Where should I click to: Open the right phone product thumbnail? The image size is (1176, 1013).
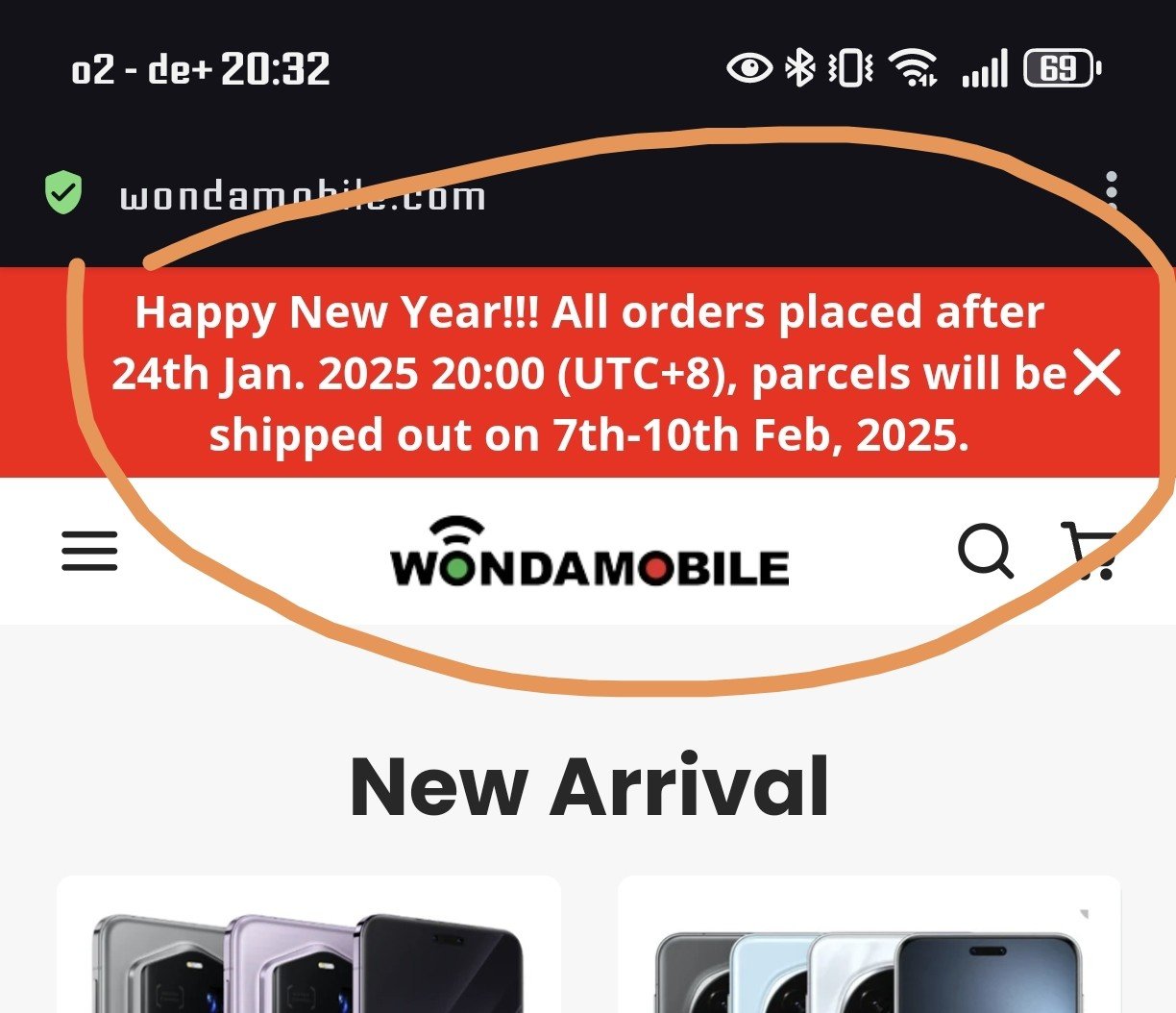[x=870, y=944]
